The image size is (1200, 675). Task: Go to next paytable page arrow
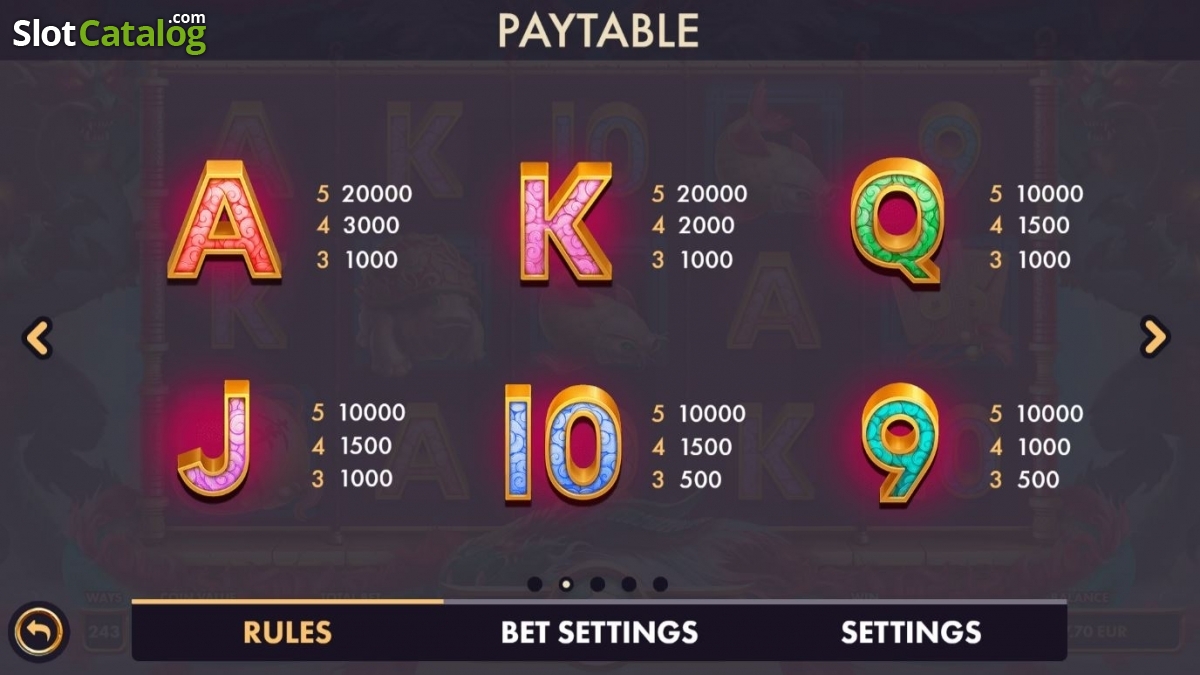pyautogui.click(x=1155, y=337)
